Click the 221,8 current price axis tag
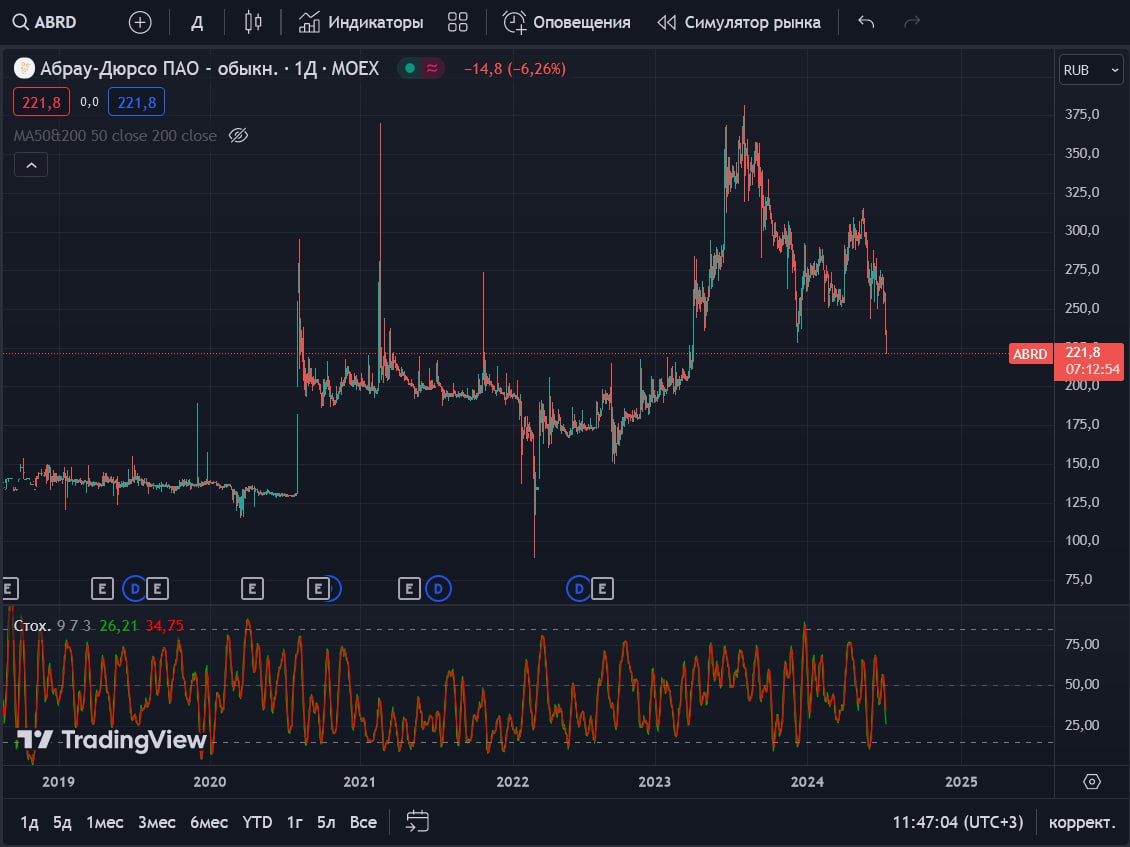Viewport: 1130px width, 847px height. (x=1088, y=360)
